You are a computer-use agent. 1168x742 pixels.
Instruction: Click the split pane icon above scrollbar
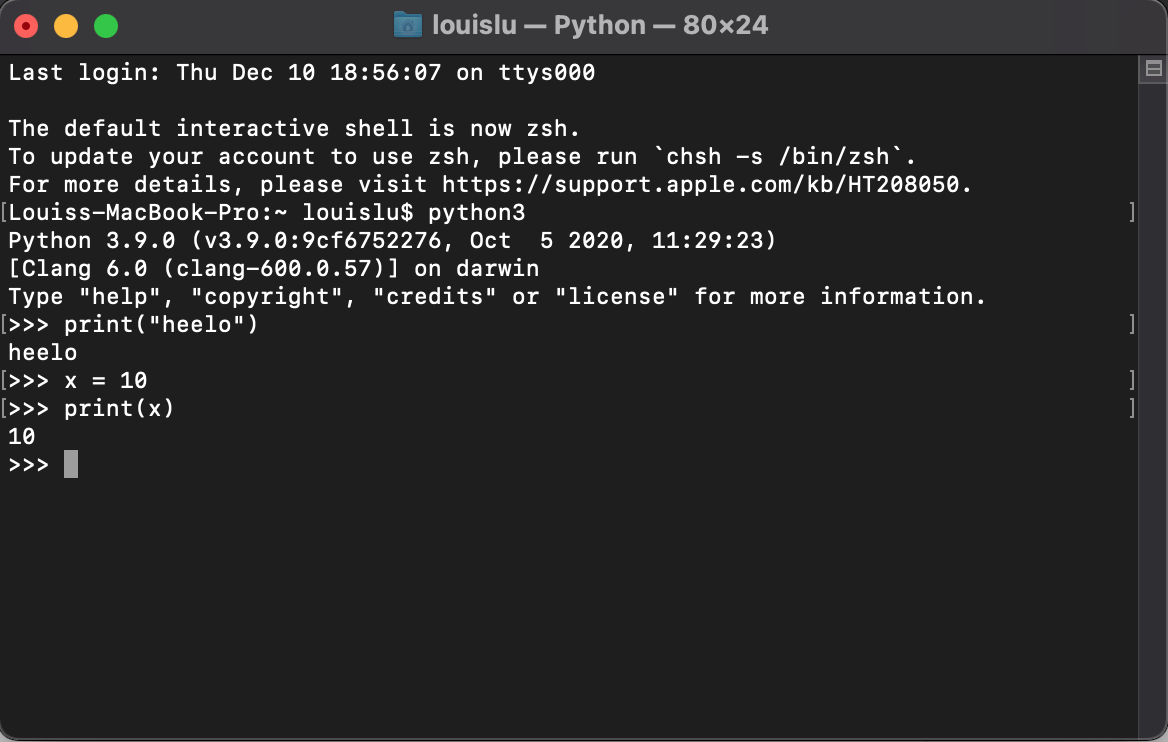[1153, 69]
